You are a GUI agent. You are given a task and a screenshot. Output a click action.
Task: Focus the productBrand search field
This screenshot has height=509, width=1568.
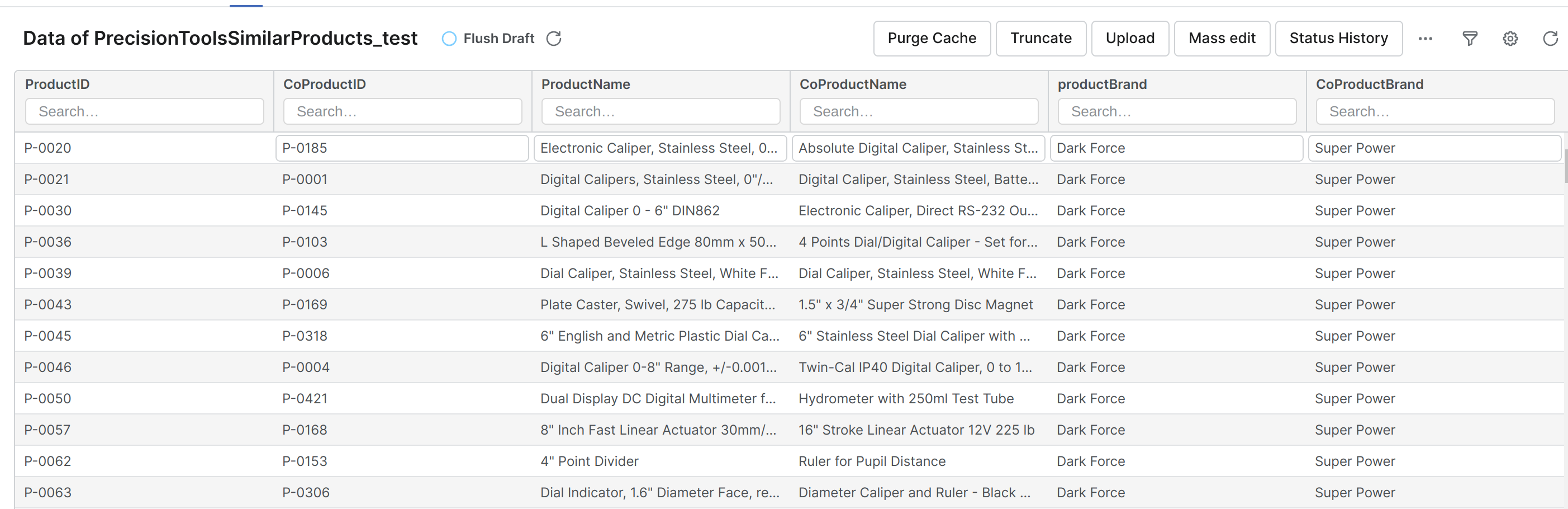coord(1176,111)
